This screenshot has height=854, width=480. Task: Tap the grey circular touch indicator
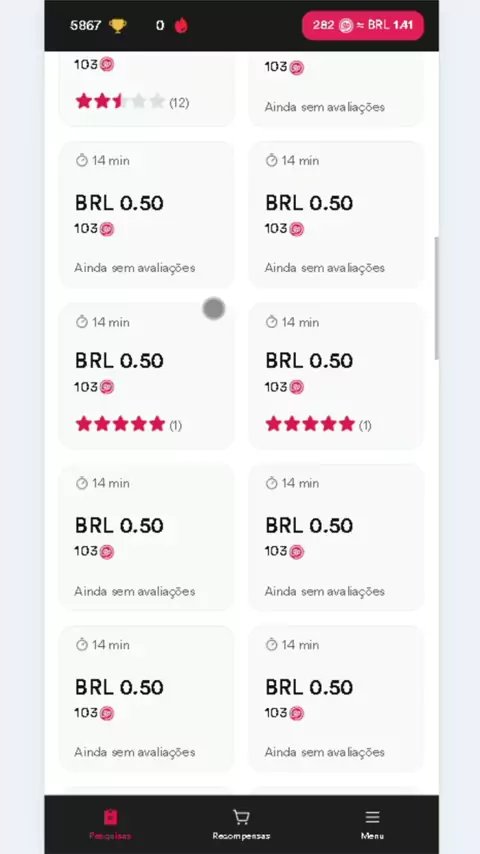[214, 309]
